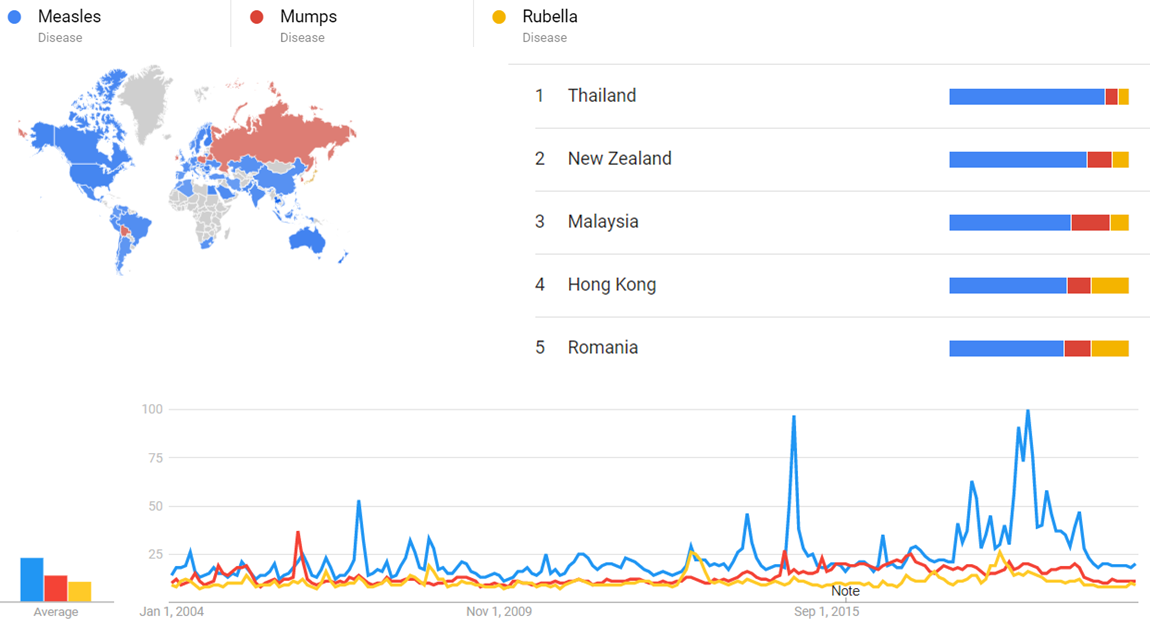Select Romania from the ranked regions
Image resolution: width=1150 pixels, height=622 pixels.
(x=602, y=348)
